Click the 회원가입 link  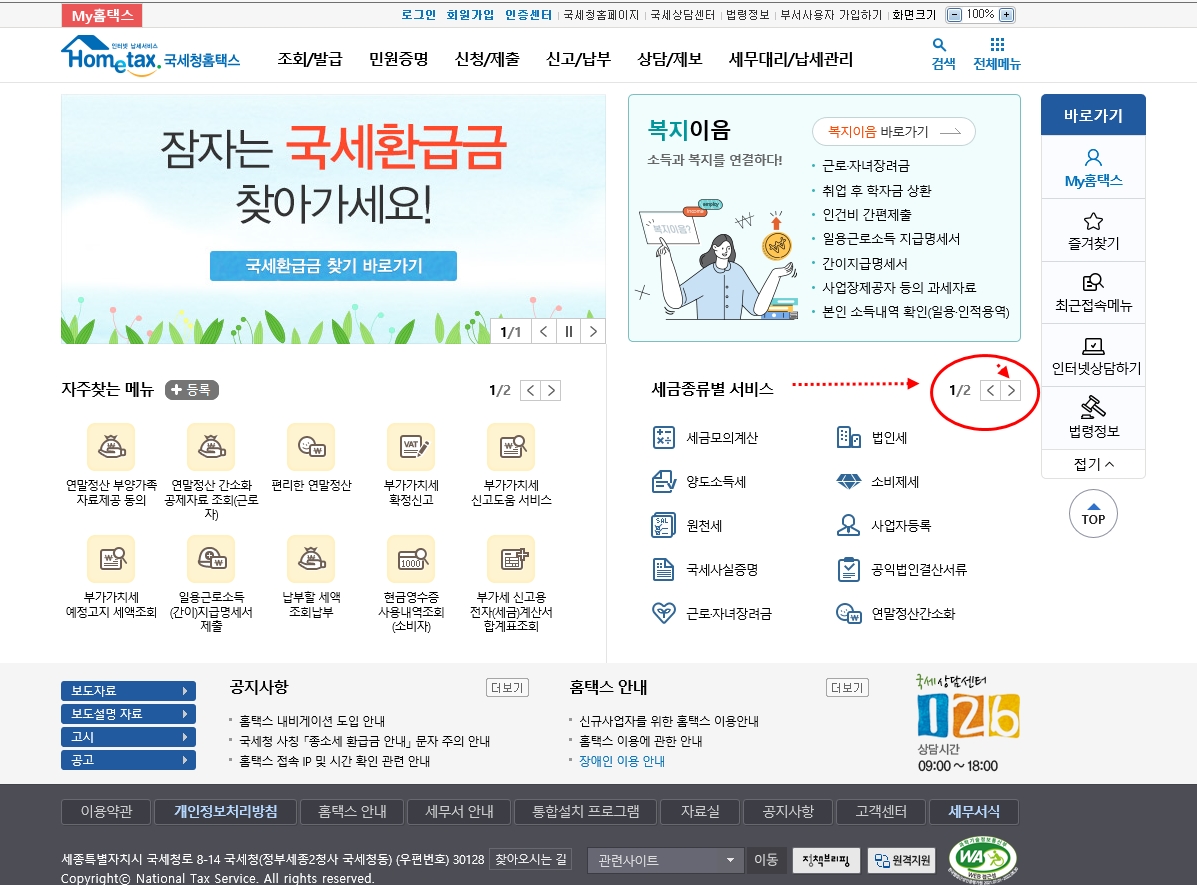(470, 15)
